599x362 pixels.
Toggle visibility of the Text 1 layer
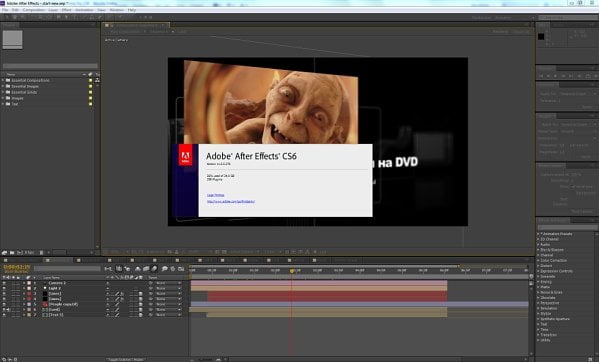click(x=4, y=315)
